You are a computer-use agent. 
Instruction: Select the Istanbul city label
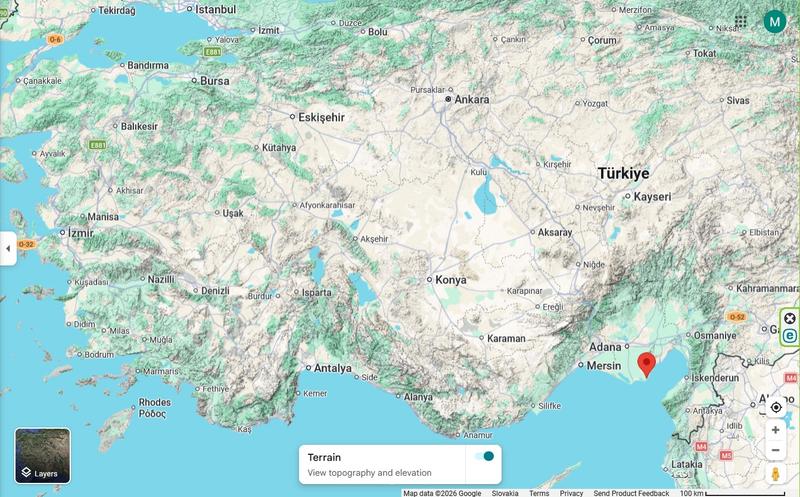click(215, 9)
